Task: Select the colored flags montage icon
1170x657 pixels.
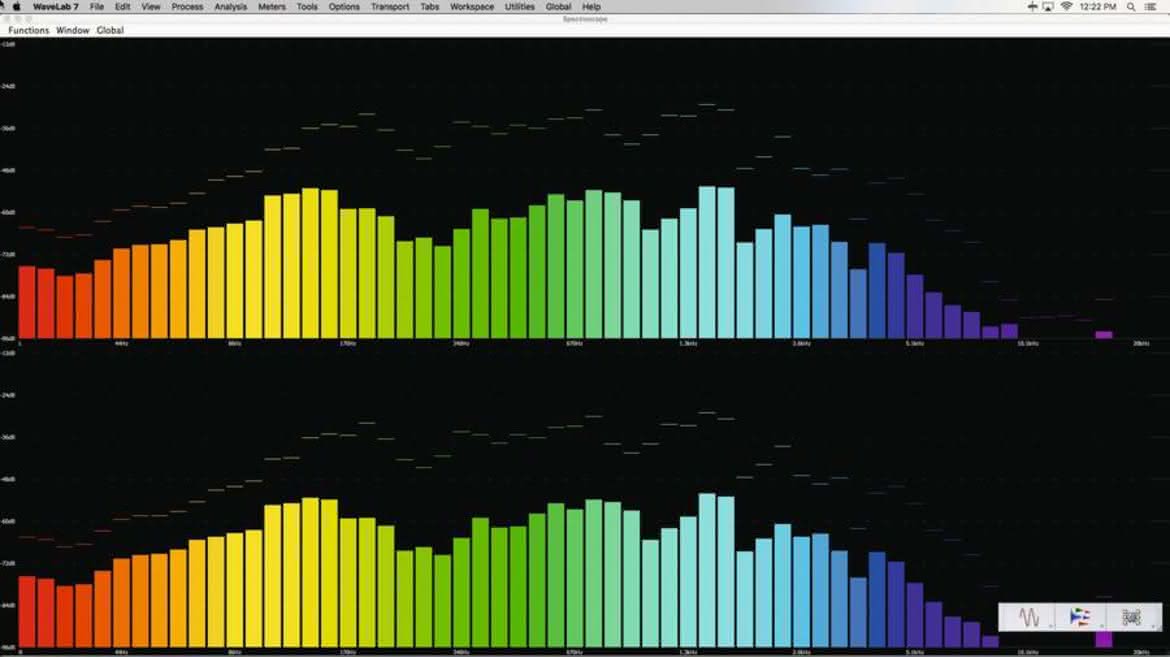Action: coord(1080,617)
